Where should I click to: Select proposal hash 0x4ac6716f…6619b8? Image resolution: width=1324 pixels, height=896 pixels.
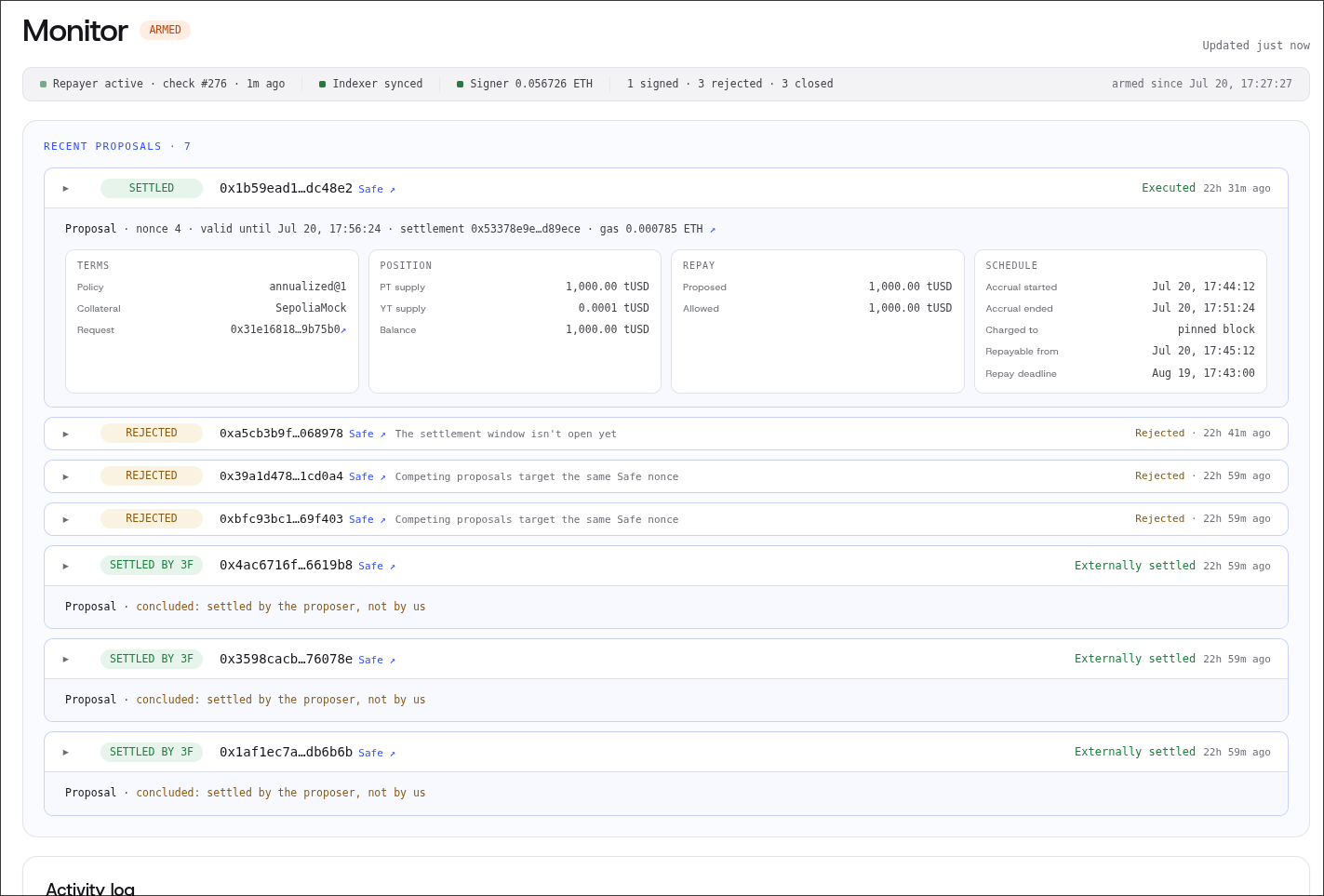(x=286, y=565)
